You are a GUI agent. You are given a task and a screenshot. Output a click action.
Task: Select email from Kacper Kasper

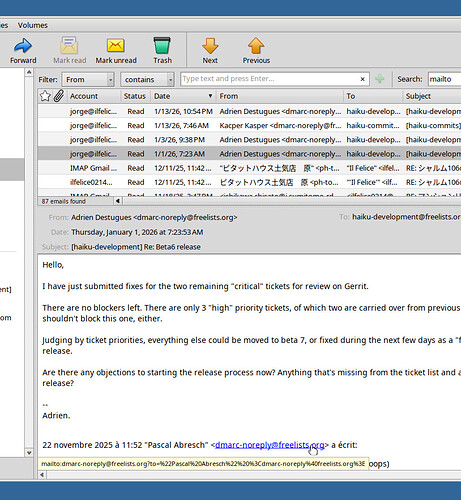249,126
